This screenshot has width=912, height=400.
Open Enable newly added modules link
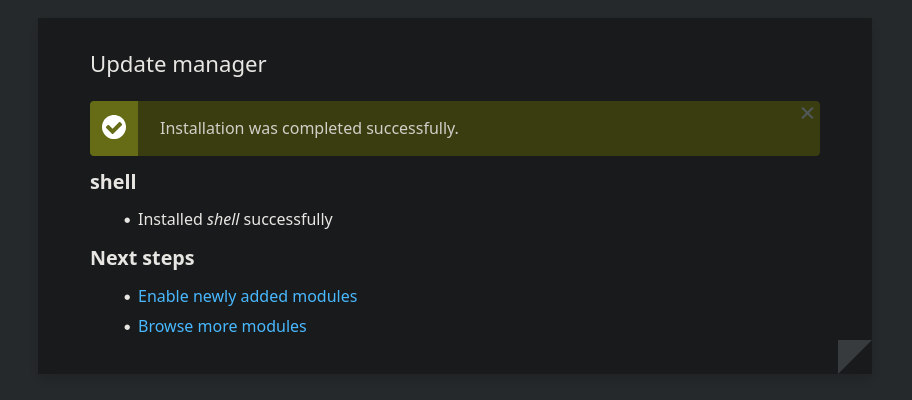tap(247, 297)
